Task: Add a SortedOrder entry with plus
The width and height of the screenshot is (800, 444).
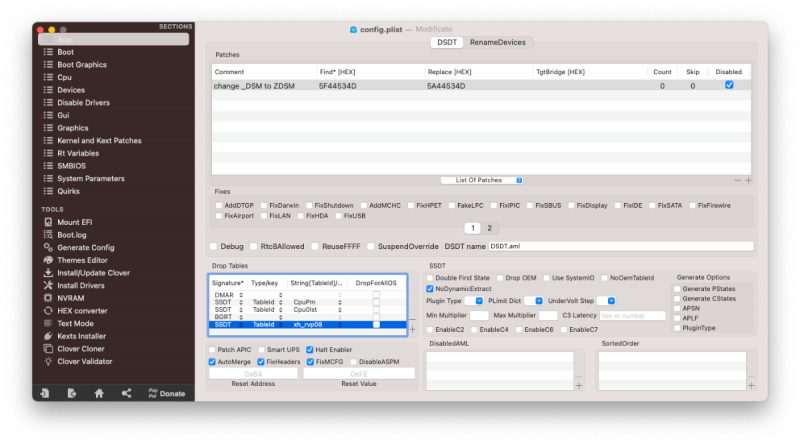Action: [752, 386]
